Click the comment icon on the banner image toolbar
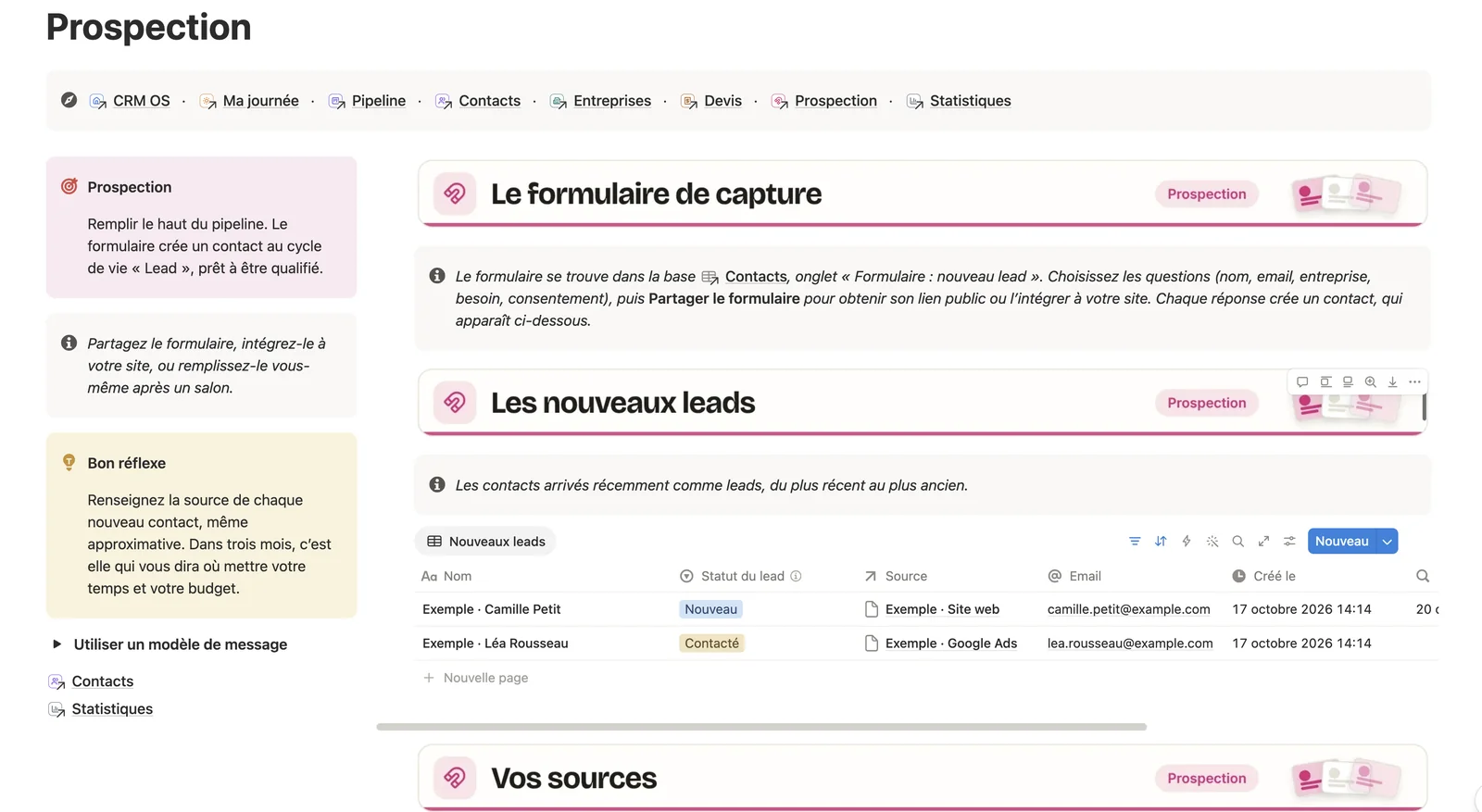Screen dimensions: 1482x812 point(1302,381)
